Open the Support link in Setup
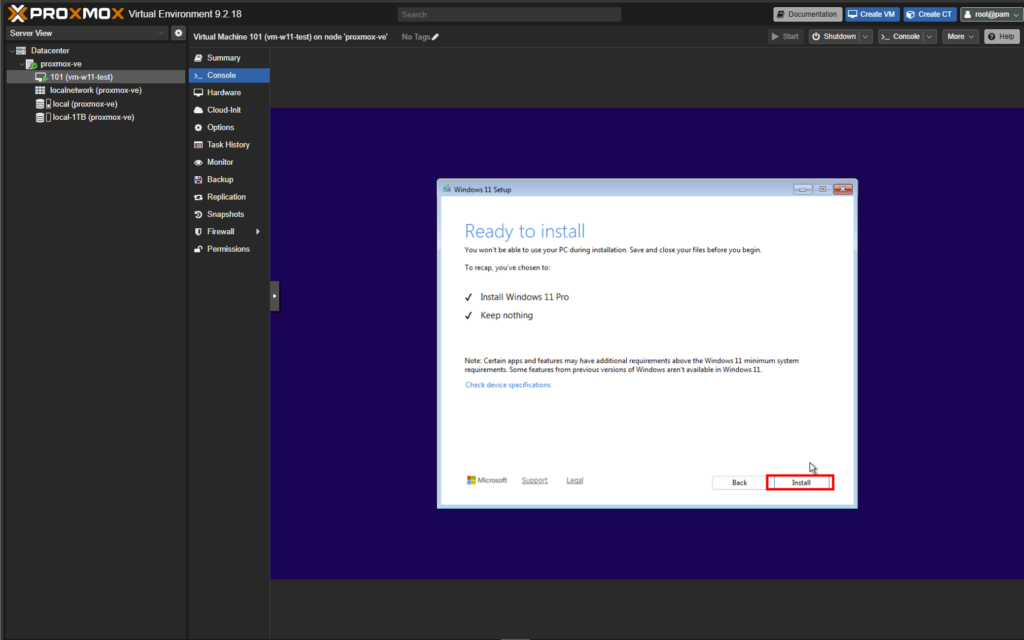Screen dimensions: 1024x640 click(x=534, y=480)
